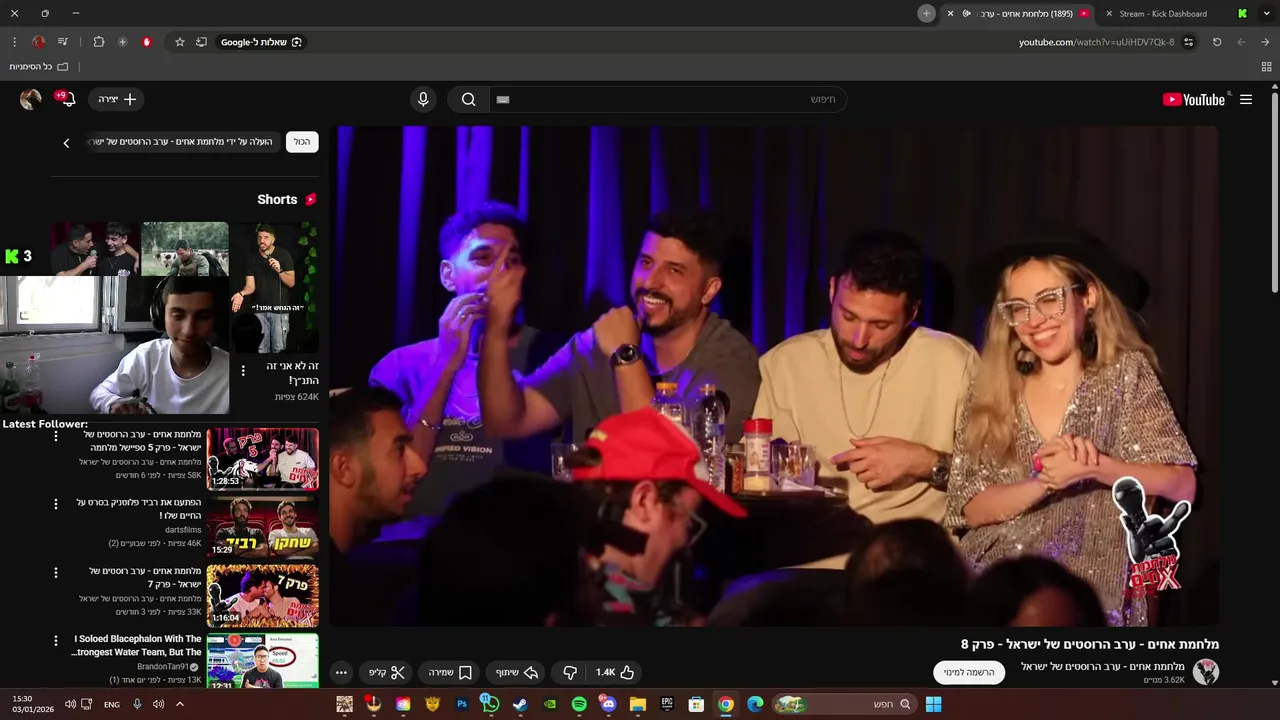
Task: Open Photoshop from the taskbar
Action: (x=462, y=705)
